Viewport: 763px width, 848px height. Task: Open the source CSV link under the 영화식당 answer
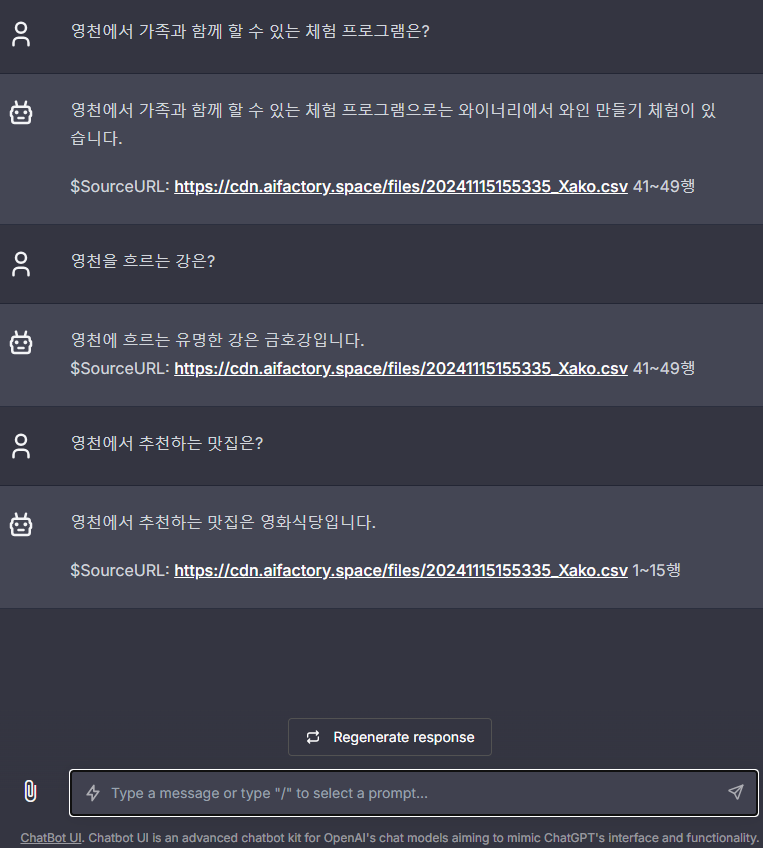401,571
